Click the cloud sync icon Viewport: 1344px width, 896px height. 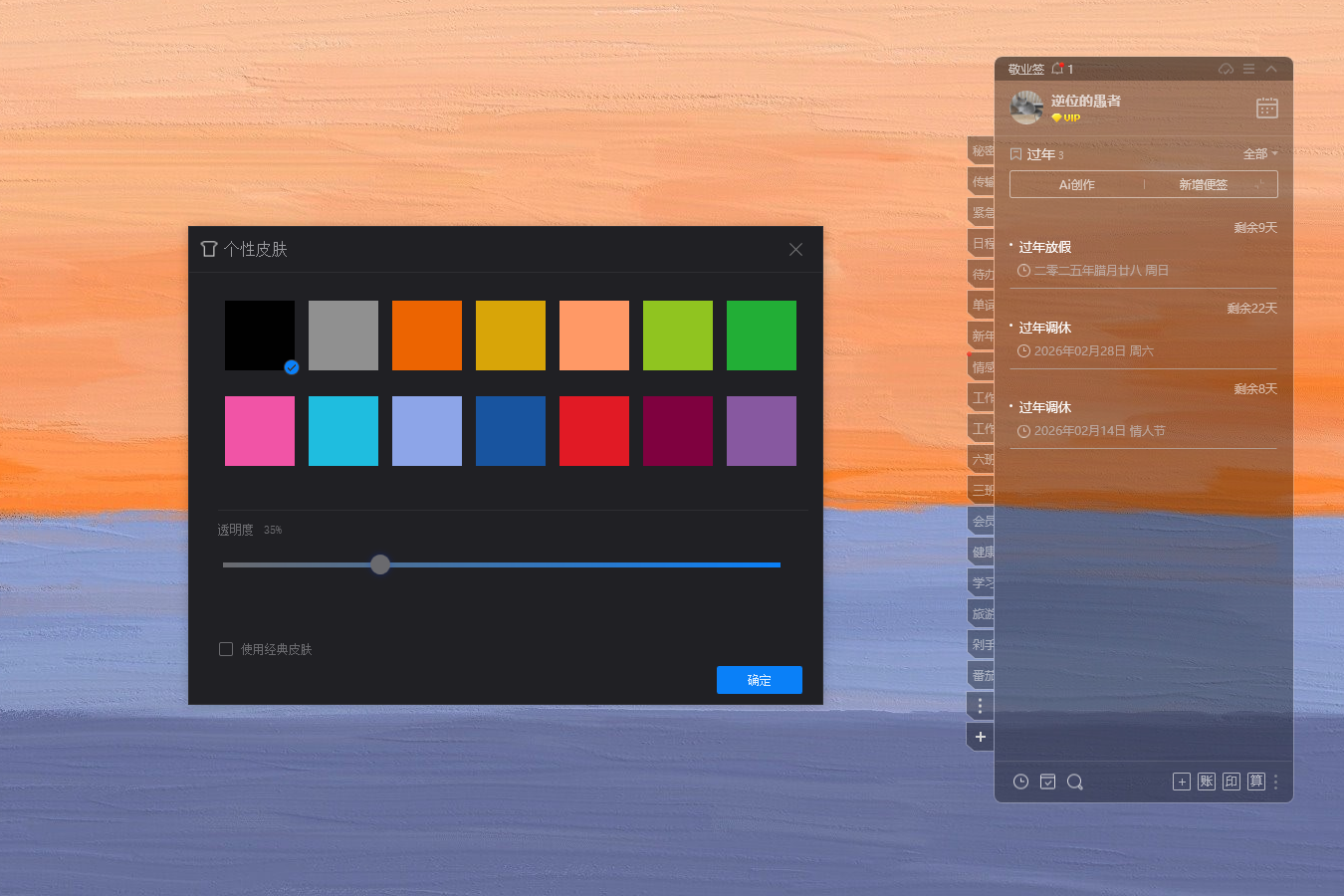tap(1226, 69)
